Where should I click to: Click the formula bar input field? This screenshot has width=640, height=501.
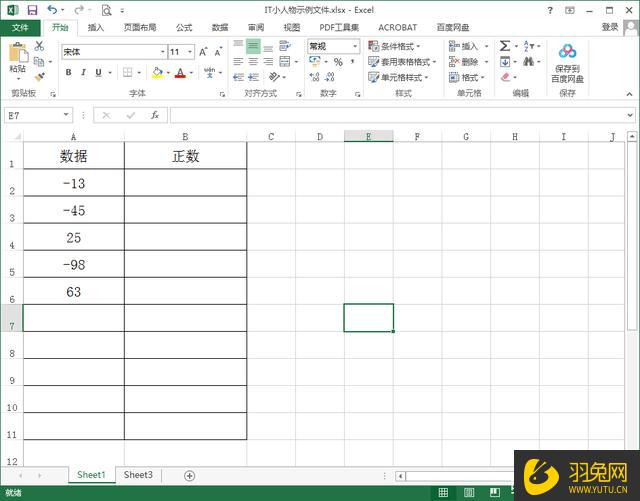click(x=398, y=116)
